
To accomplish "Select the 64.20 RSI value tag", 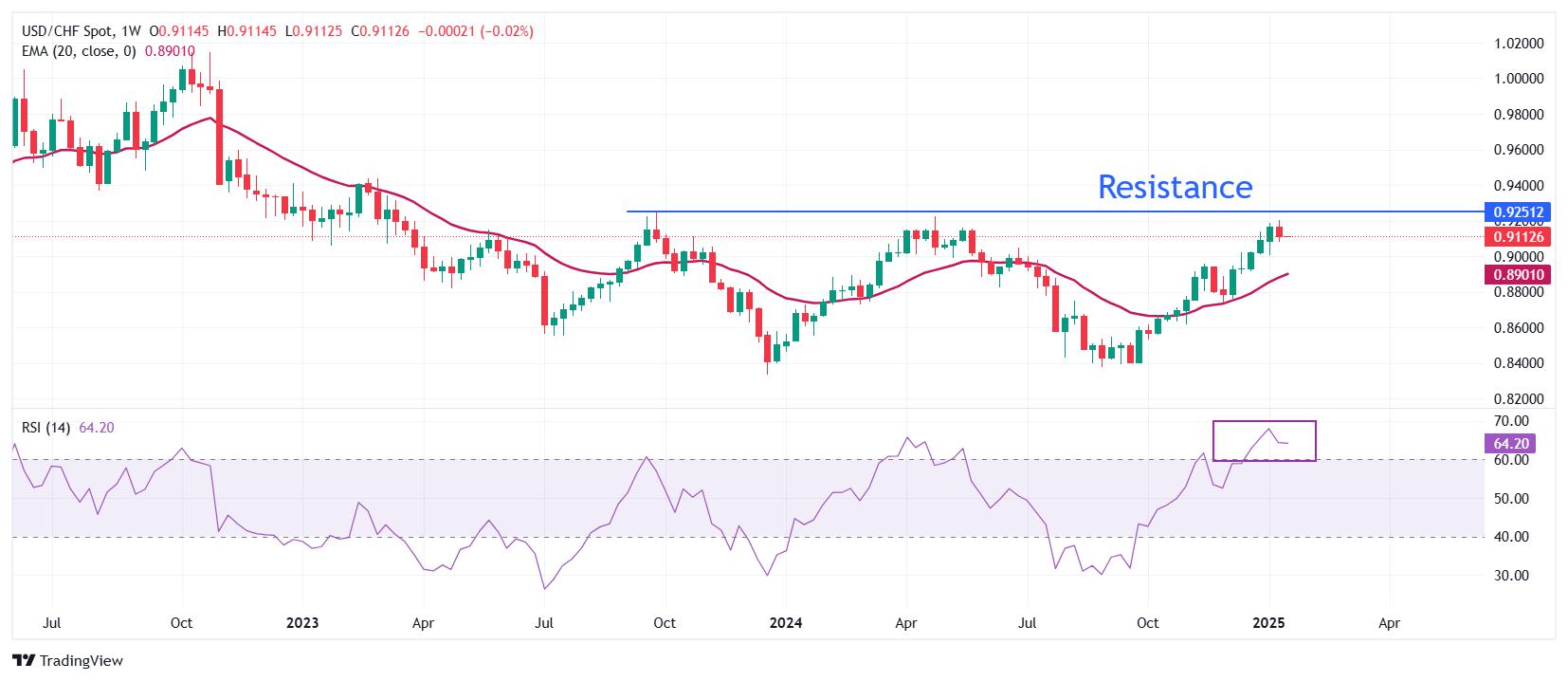I will (1511, 443).
